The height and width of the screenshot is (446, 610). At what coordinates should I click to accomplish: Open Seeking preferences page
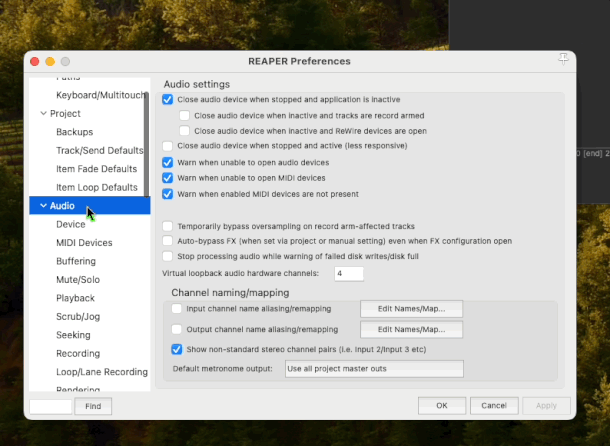73,335
